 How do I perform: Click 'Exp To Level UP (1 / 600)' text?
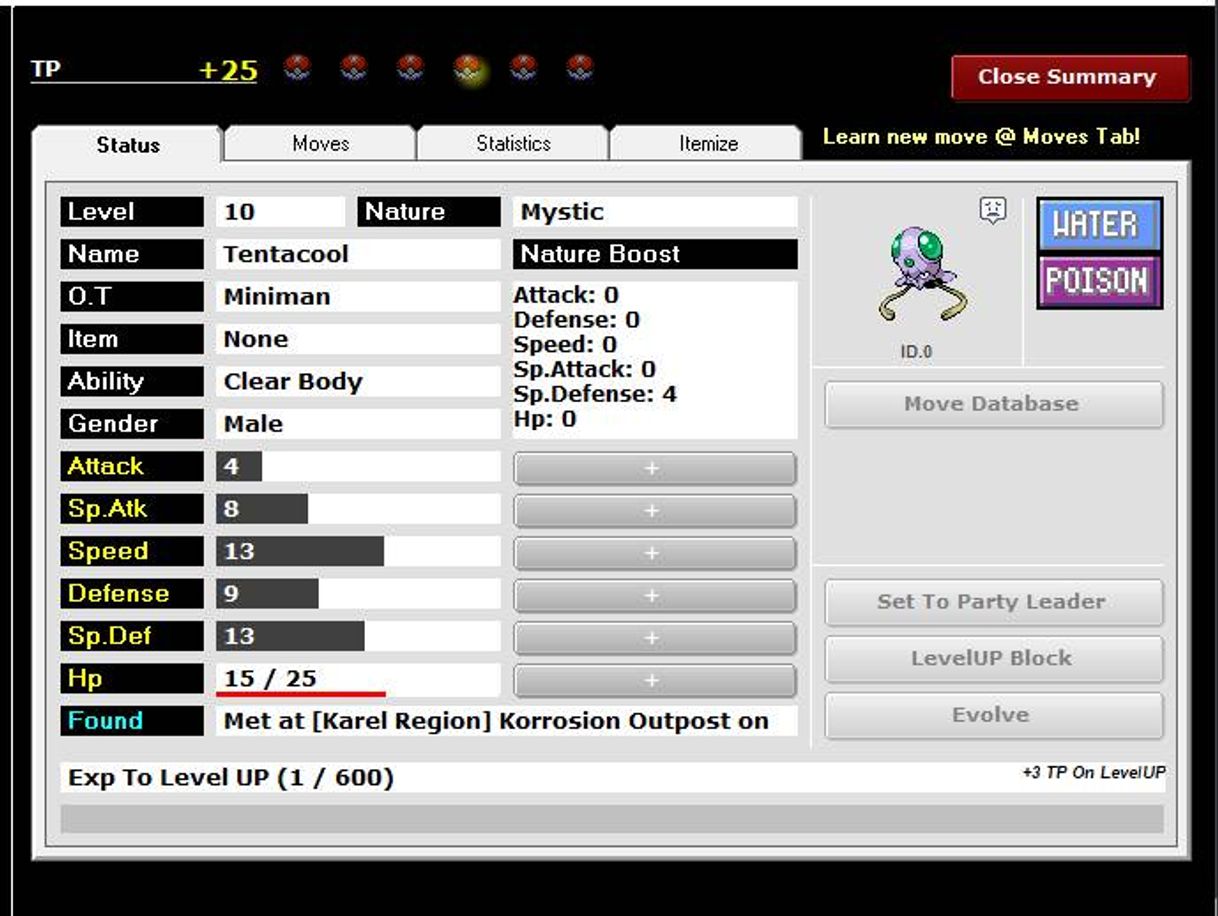point(231,777)
